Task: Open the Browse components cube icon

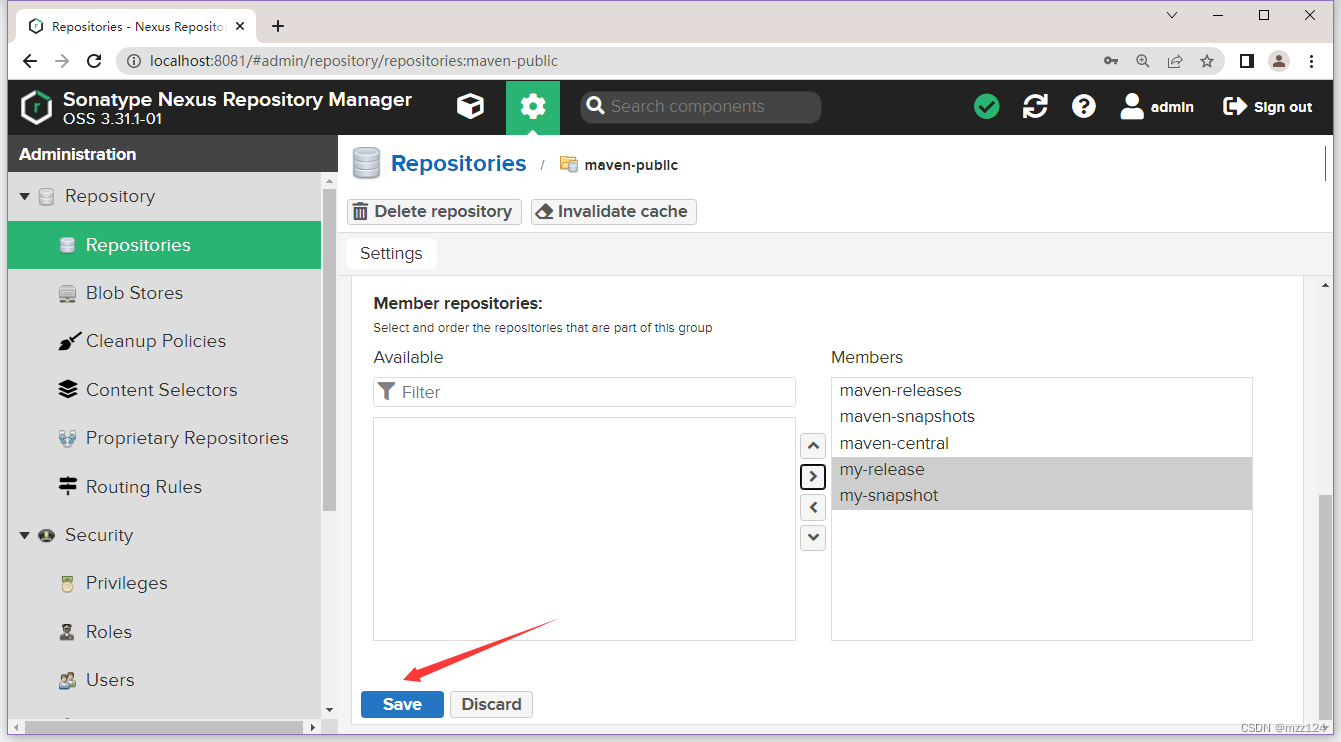Action: click(x=470, y=107)
